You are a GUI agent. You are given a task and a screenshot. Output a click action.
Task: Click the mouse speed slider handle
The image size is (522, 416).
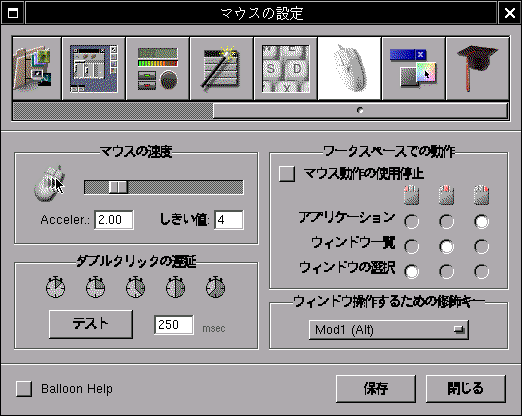pos(118,187)
